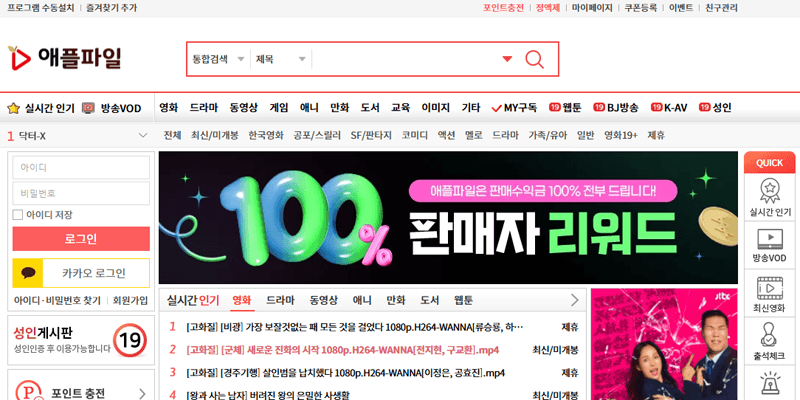This screenshot has height=400, width=800.
Task: Click the Kakao speech bubble icon
Action: click(x=28, y=273)
